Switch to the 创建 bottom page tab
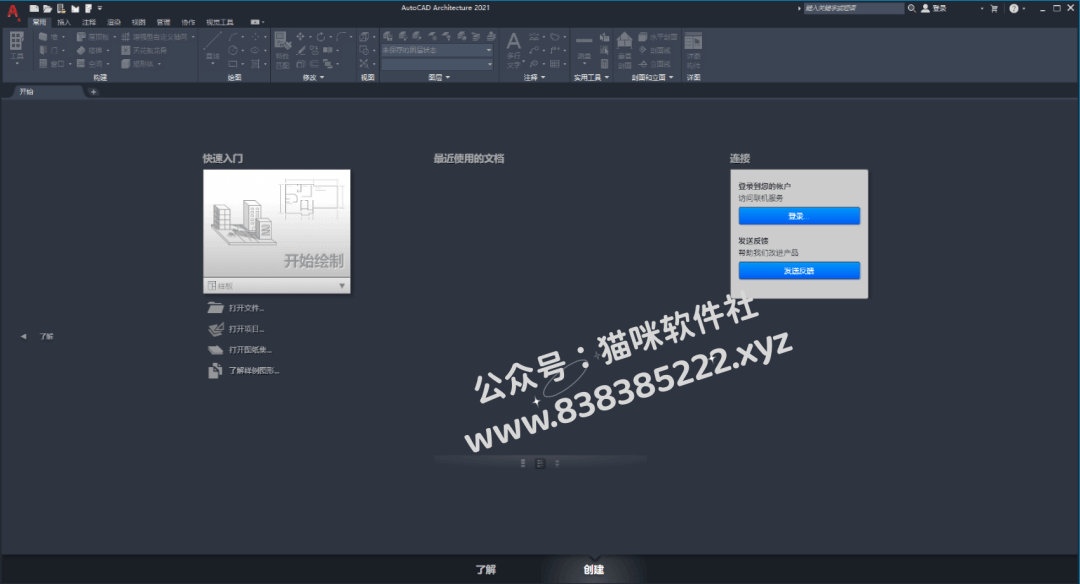The image size is (1080, 584). (x=594, y=570)
